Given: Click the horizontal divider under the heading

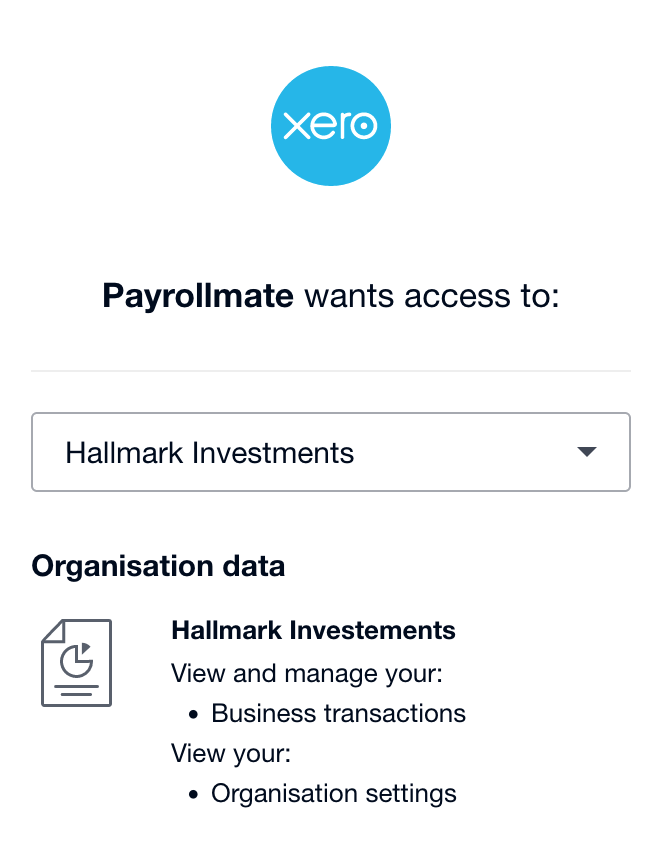Looking at the screenshot, I should (330, 371).
